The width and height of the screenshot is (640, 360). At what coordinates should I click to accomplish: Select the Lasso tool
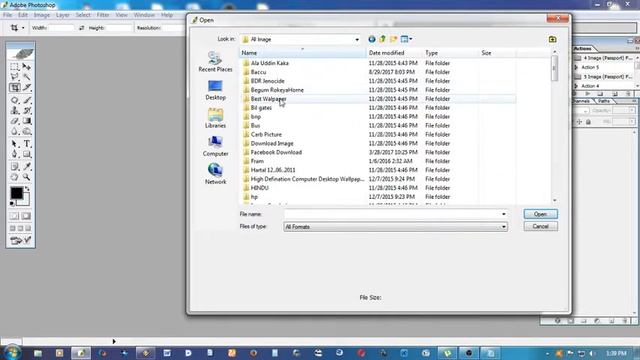coord(15,77)
